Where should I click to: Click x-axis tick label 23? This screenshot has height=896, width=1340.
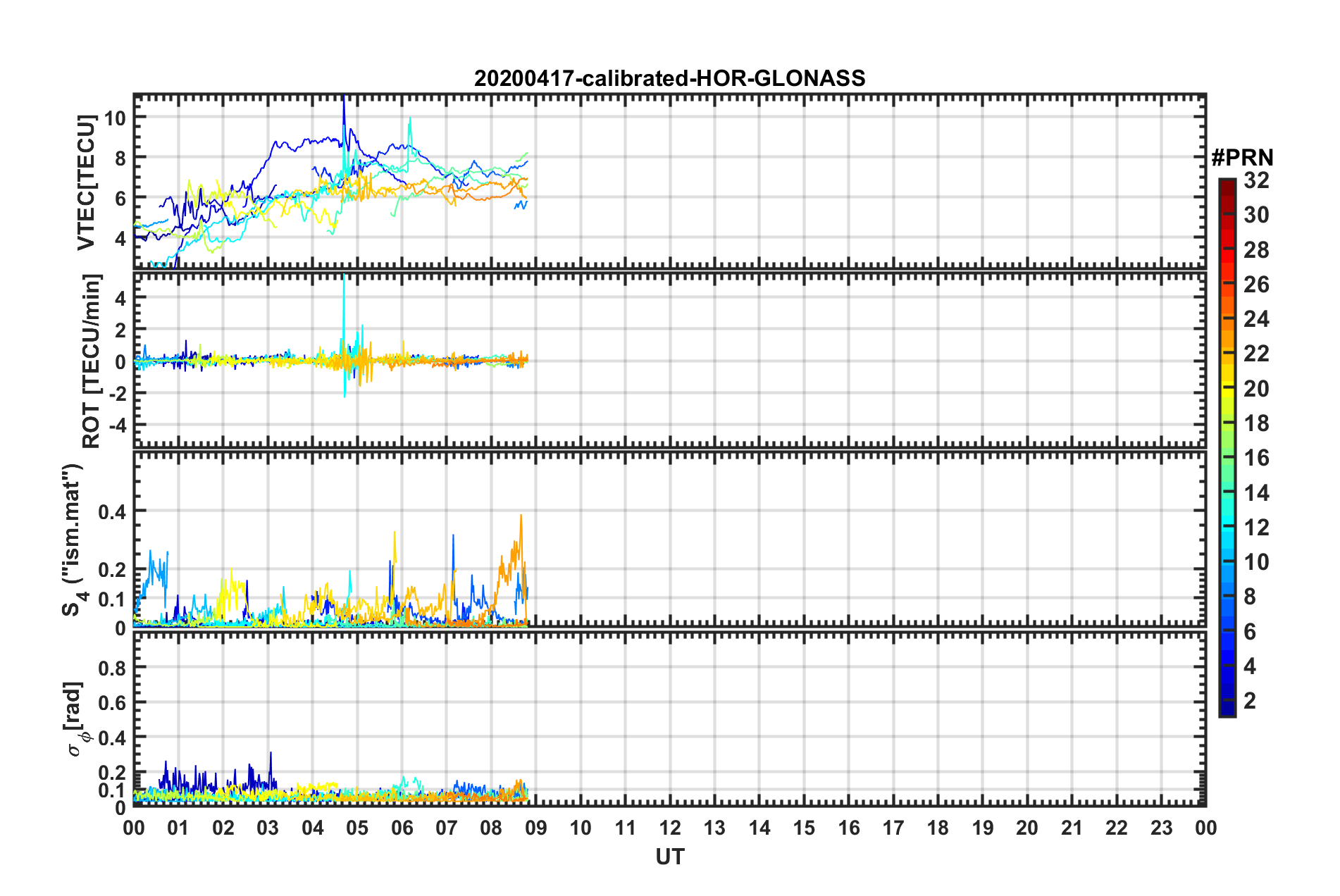(x=1161, y=828)
